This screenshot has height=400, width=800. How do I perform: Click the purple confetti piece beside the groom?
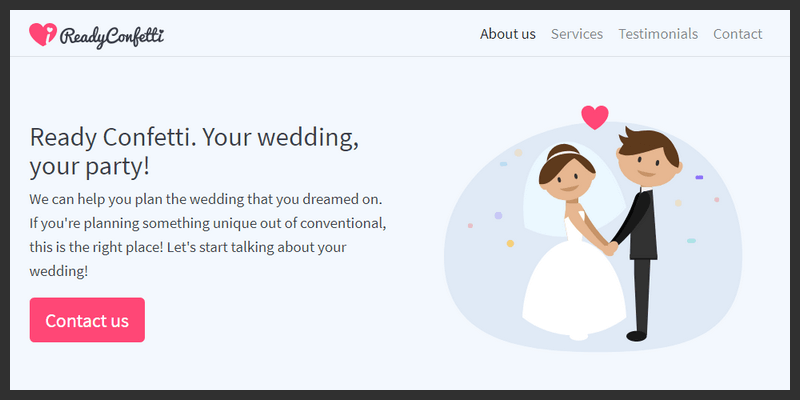coord(699,177)
